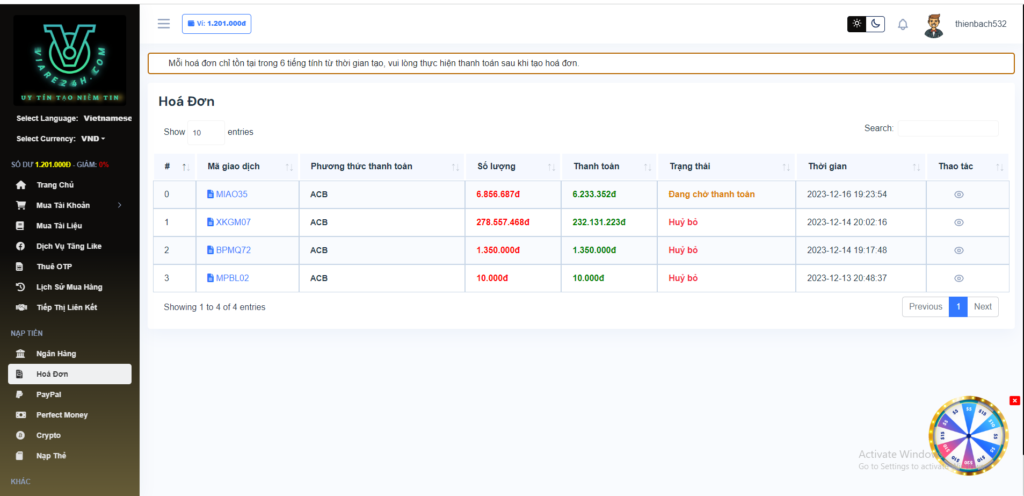
Task: Close the spin wheel widget
Action: click(1014, 400)
